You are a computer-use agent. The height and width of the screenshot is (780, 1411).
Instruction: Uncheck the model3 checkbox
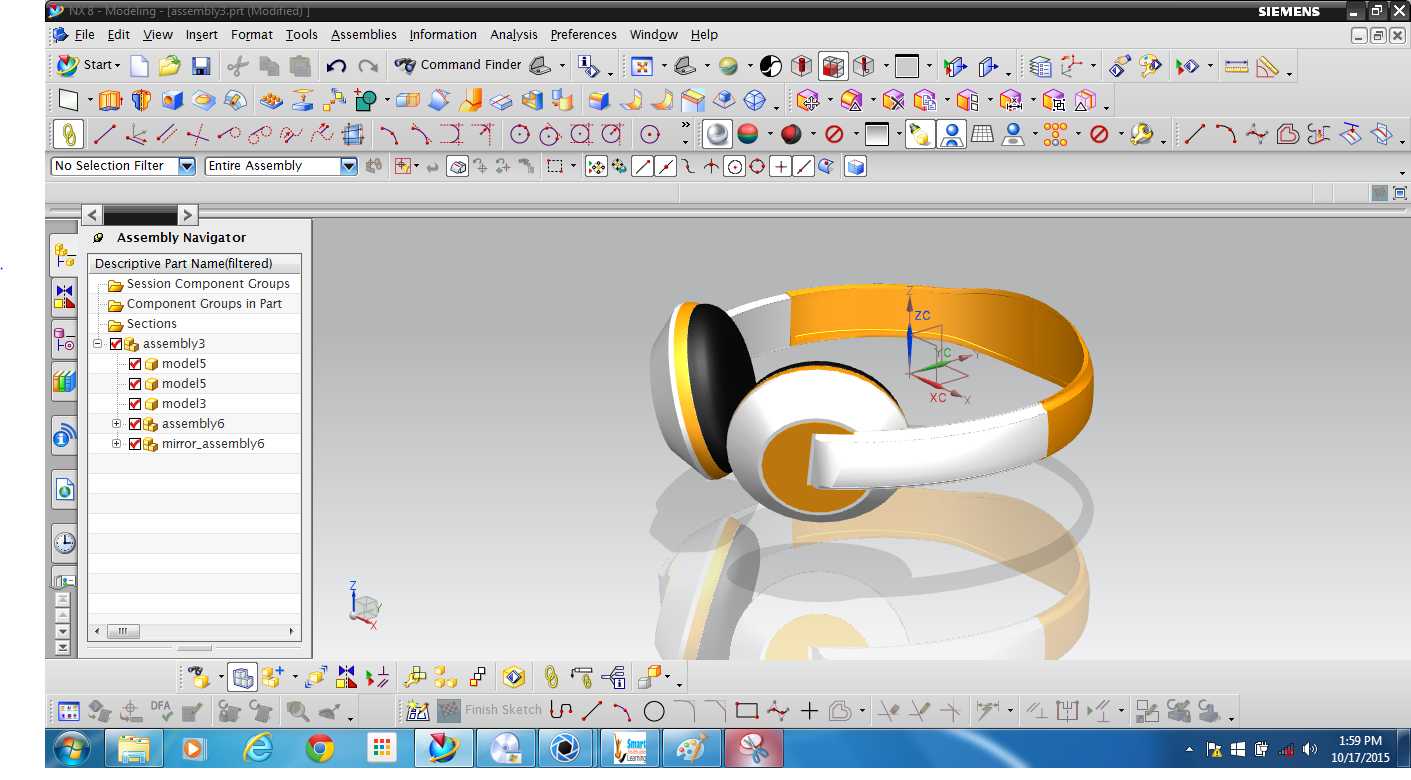(135, 404)
